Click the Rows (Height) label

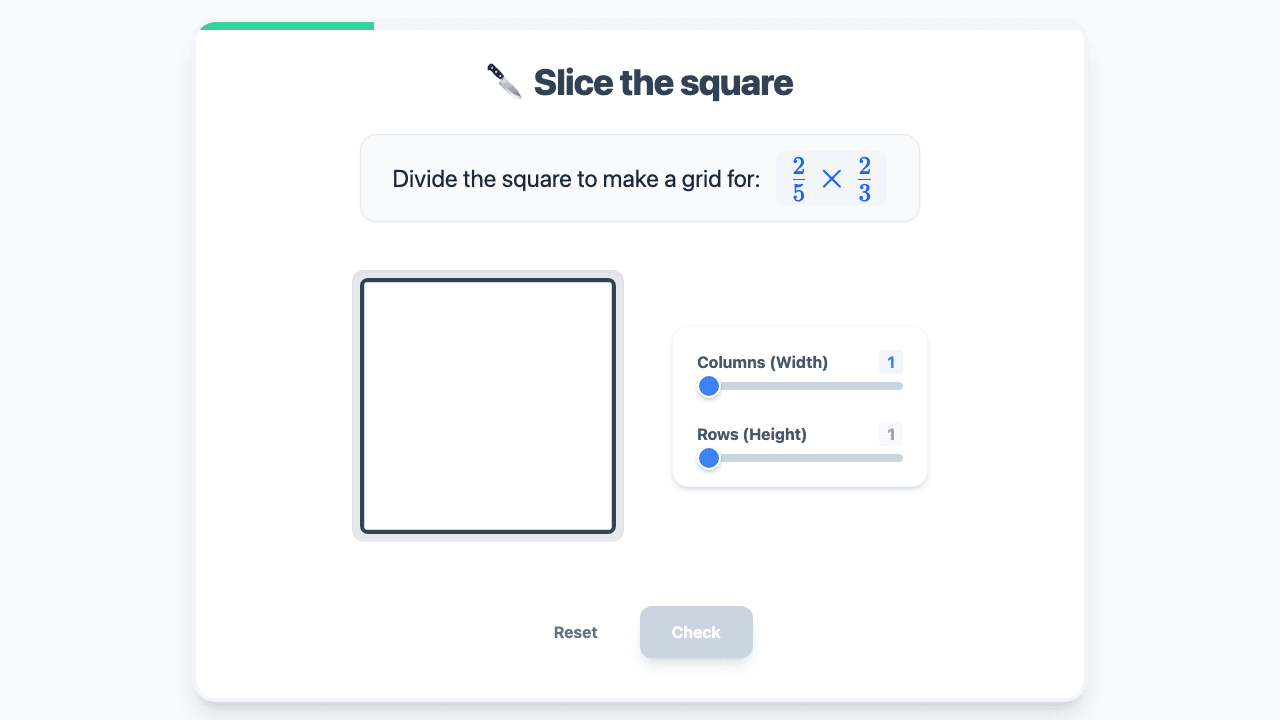tap(752, 434)
